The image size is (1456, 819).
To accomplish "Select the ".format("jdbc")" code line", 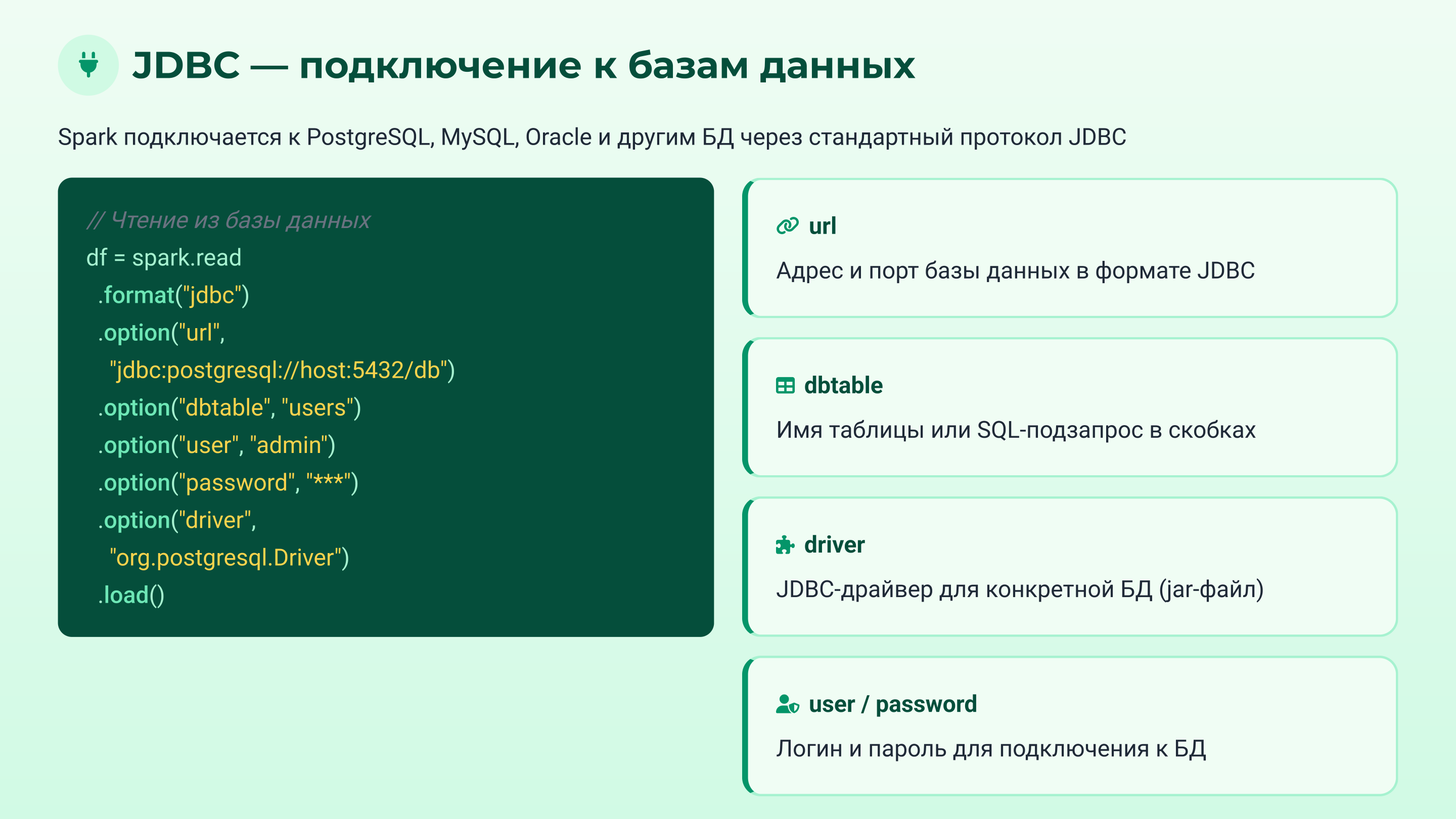I will pos(173,294).
